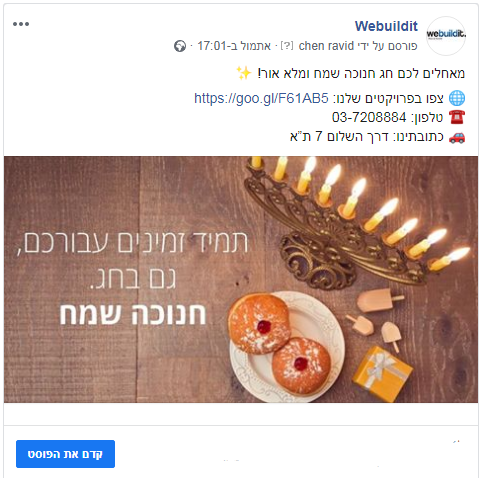Open the goo.gl/F61AB5 projects link
The width and height of the screenshot is (479, 479).
[261, 98]
